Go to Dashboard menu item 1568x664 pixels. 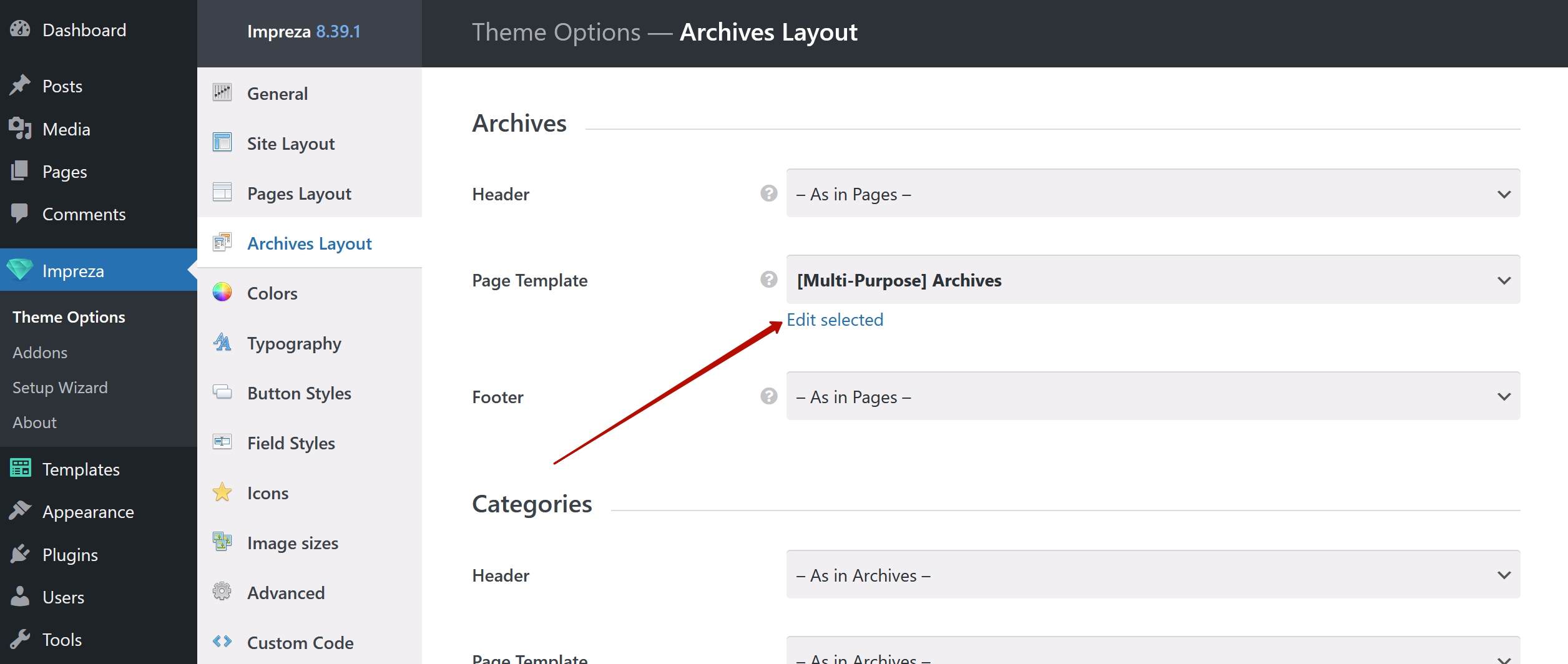99,29
